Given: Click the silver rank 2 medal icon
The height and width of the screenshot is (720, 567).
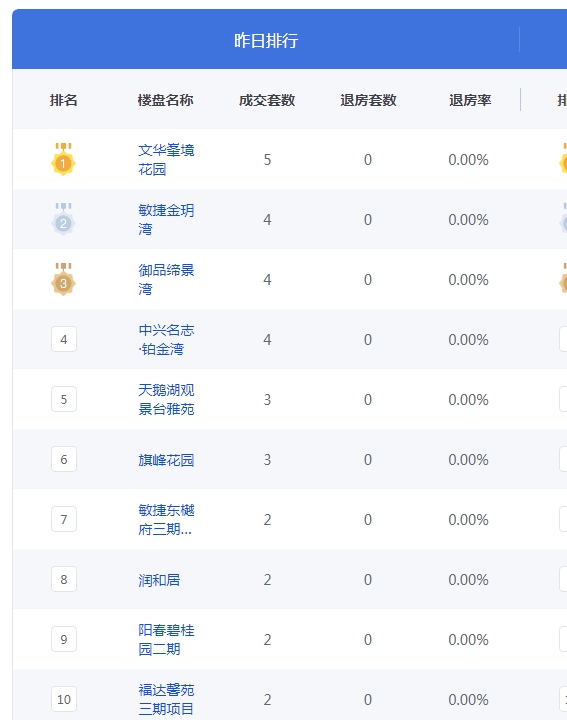Looking at the screenshot, I should [63, 219].
